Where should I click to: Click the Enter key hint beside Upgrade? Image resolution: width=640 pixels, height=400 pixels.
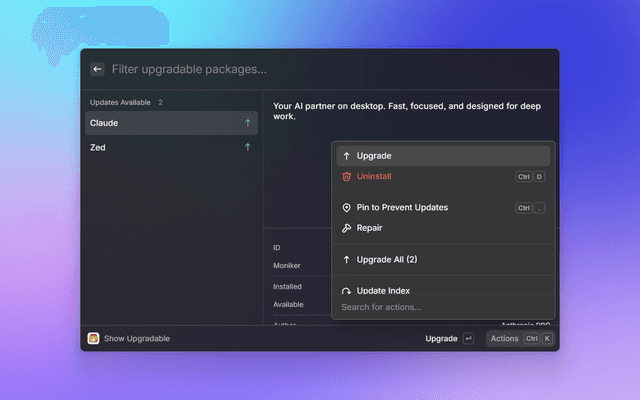click(469, 338)
